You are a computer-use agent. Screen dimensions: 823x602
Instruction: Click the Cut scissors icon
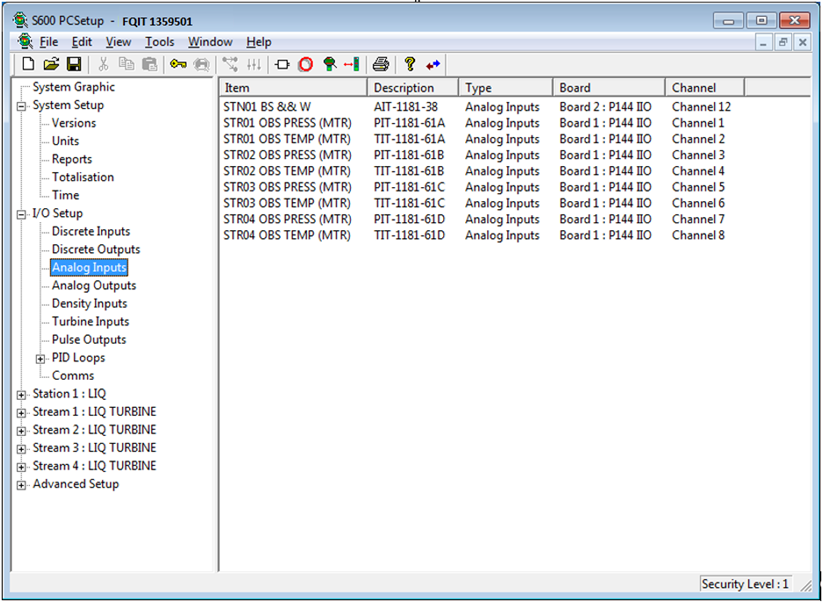[103, 65]
